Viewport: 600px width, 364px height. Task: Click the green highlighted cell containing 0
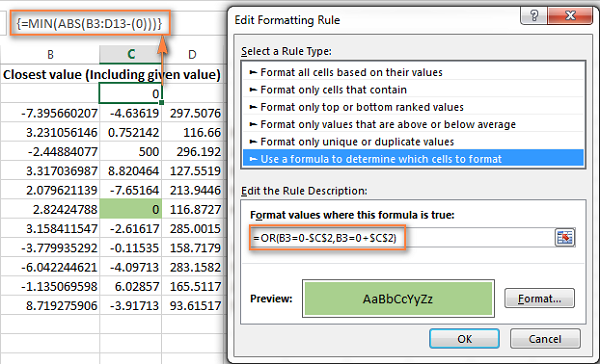coord(130,209)
